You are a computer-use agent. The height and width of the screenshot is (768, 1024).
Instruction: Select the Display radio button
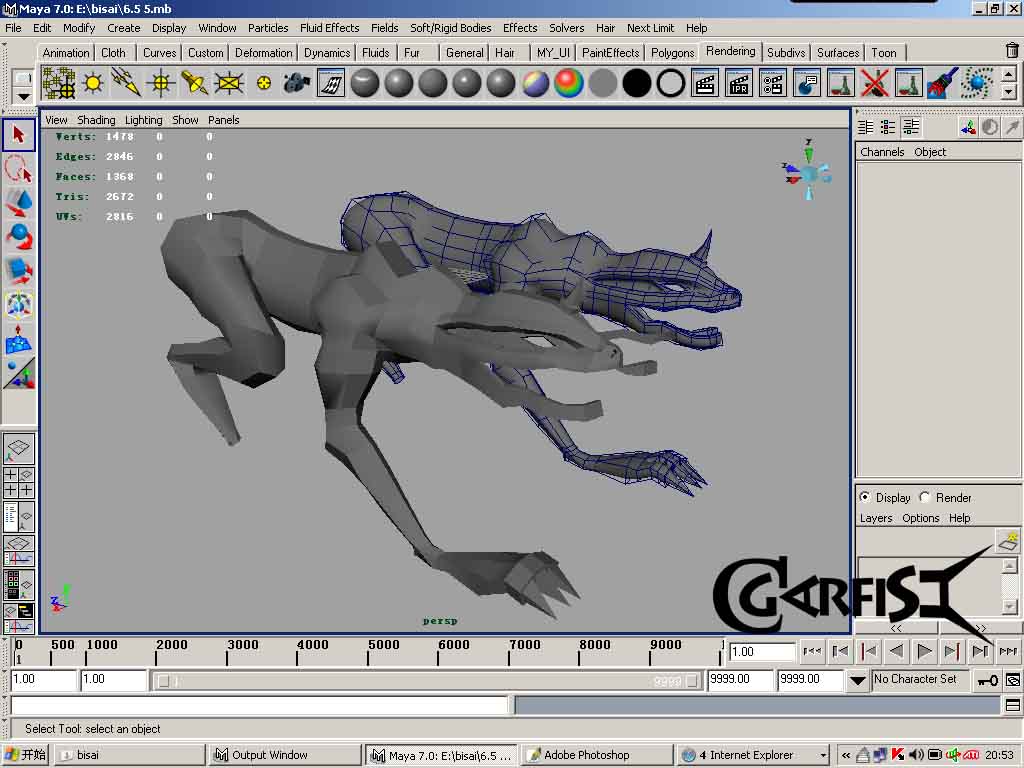pyautogui.click(x=865, y=497)
